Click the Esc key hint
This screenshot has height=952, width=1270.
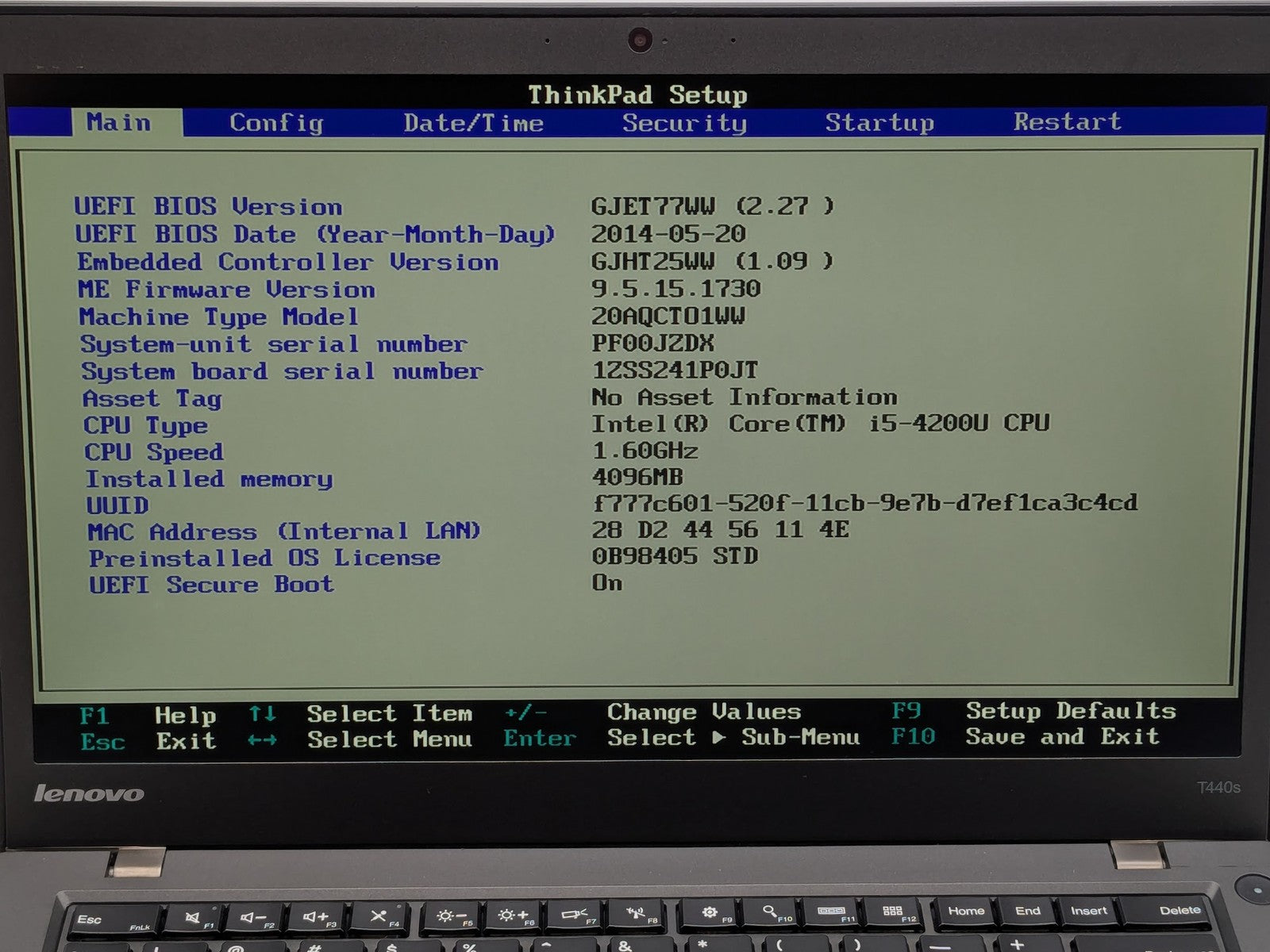(x=102, y=742)
